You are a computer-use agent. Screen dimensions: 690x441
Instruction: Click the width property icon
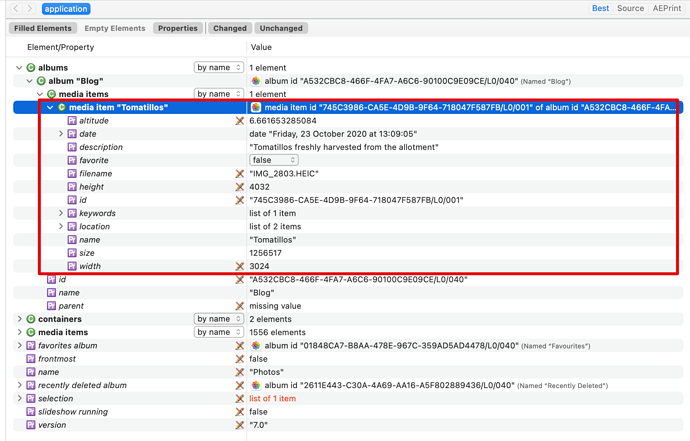[x=72, y=266]
